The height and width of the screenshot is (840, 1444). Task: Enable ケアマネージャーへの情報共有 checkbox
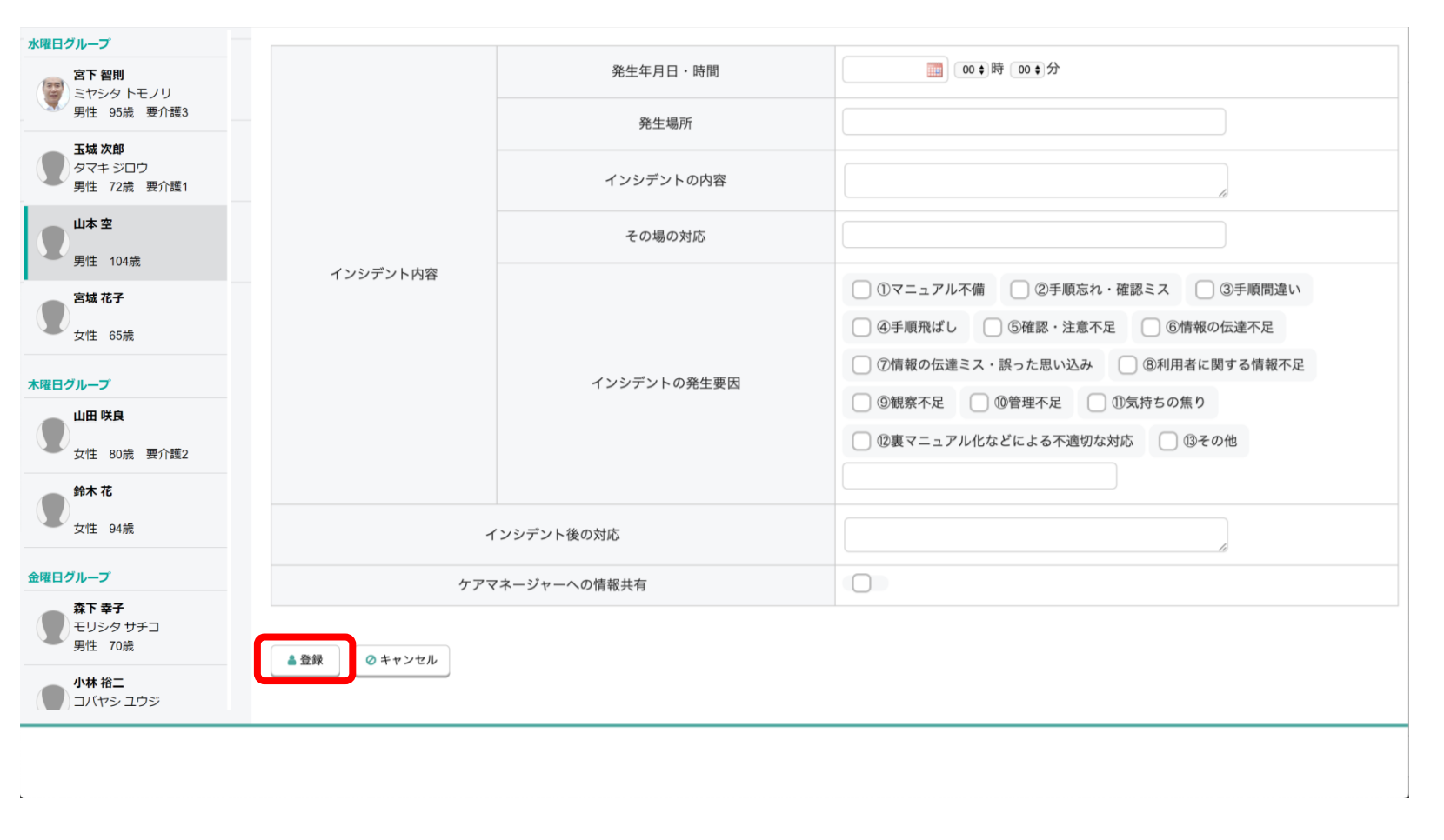[x=861, y=583]
